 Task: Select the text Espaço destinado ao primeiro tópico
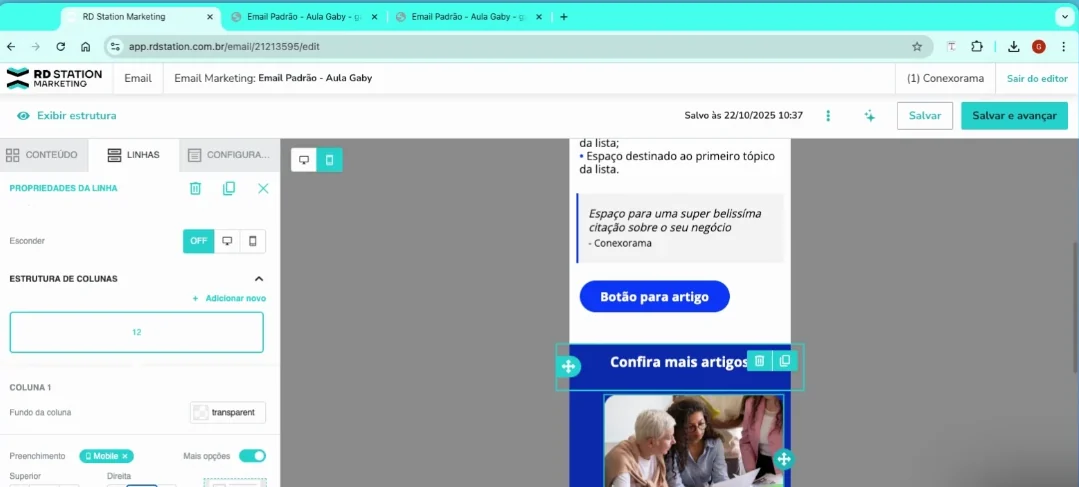(x=677, y=162)
